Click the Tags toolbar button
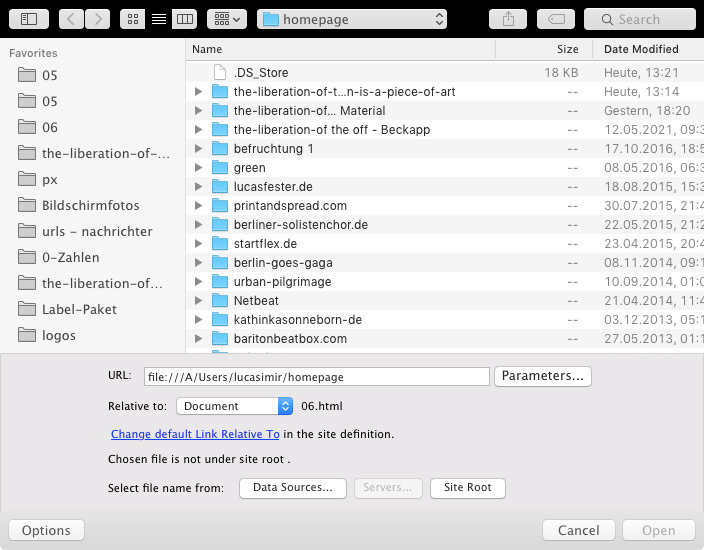Image resolution: width=704 pixels, height=550 pixels. 556,19
